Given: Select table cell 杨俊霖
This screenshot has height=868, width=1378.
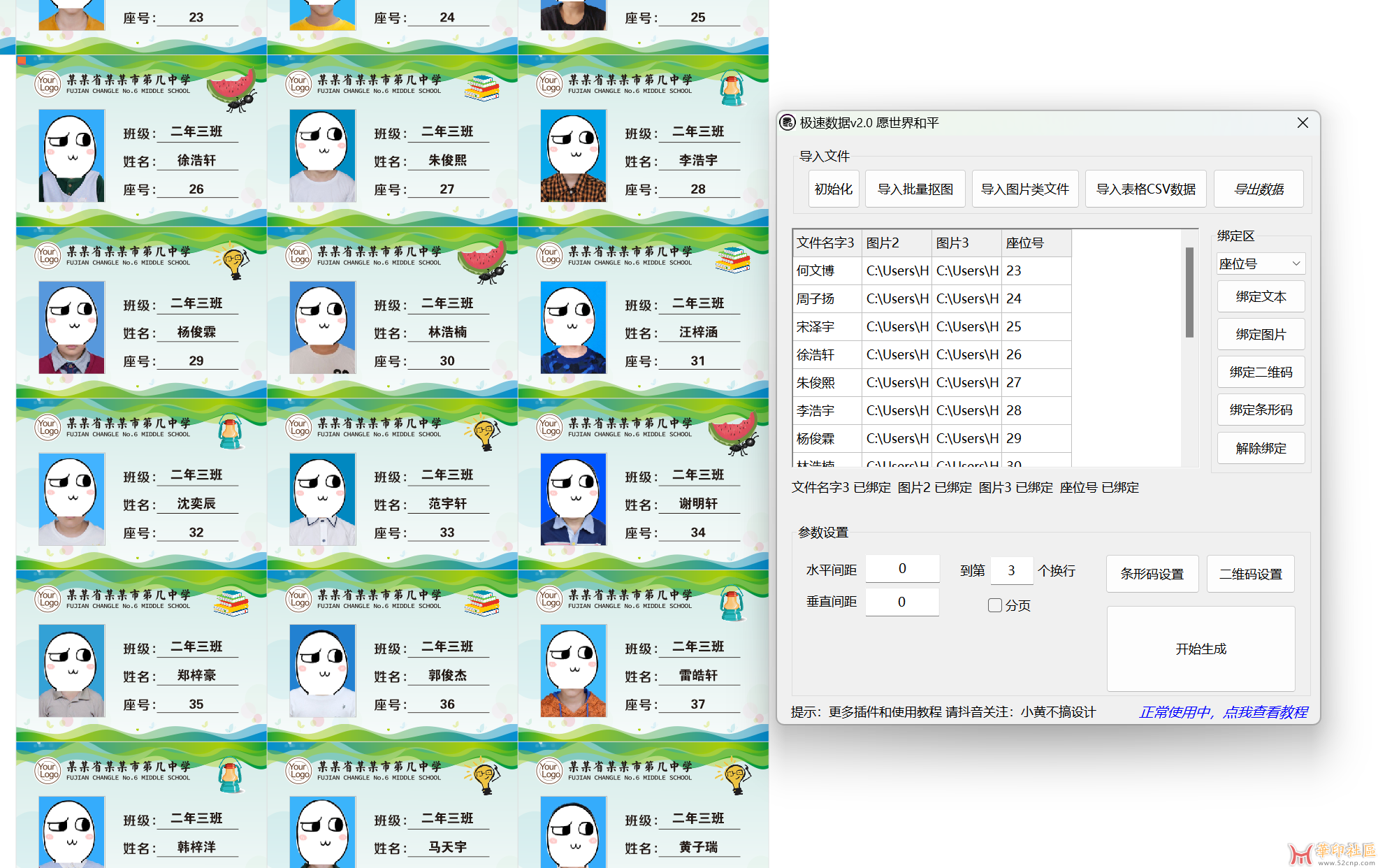Looking at the screenshot, I should pos(827,438).
